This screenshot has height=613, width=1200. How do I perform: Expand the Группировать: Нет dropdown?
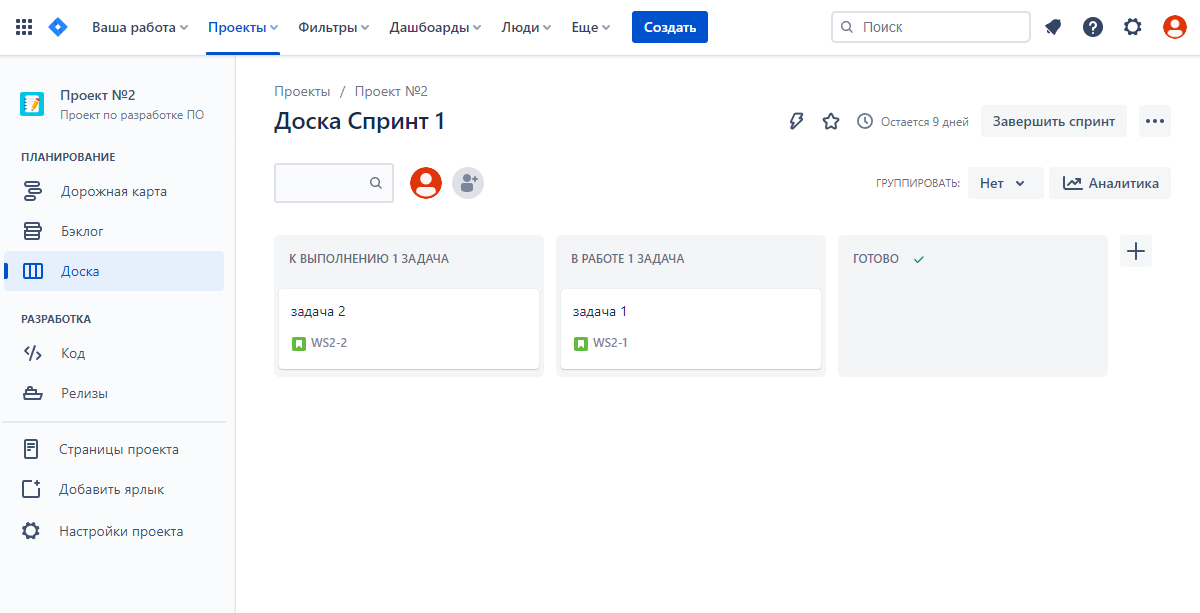point(1005,183)
